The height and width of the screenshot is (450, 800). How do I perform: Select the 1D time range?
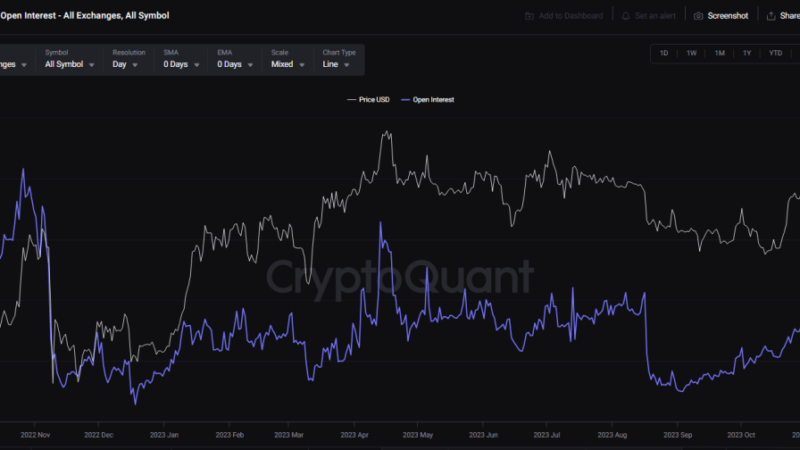point(664,53)
